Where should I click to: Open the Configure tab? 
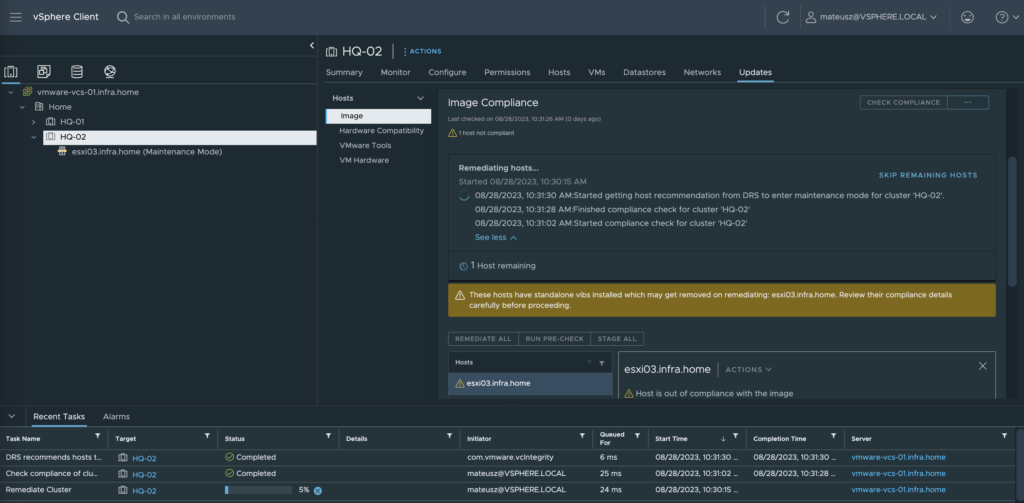click(447, 73)
